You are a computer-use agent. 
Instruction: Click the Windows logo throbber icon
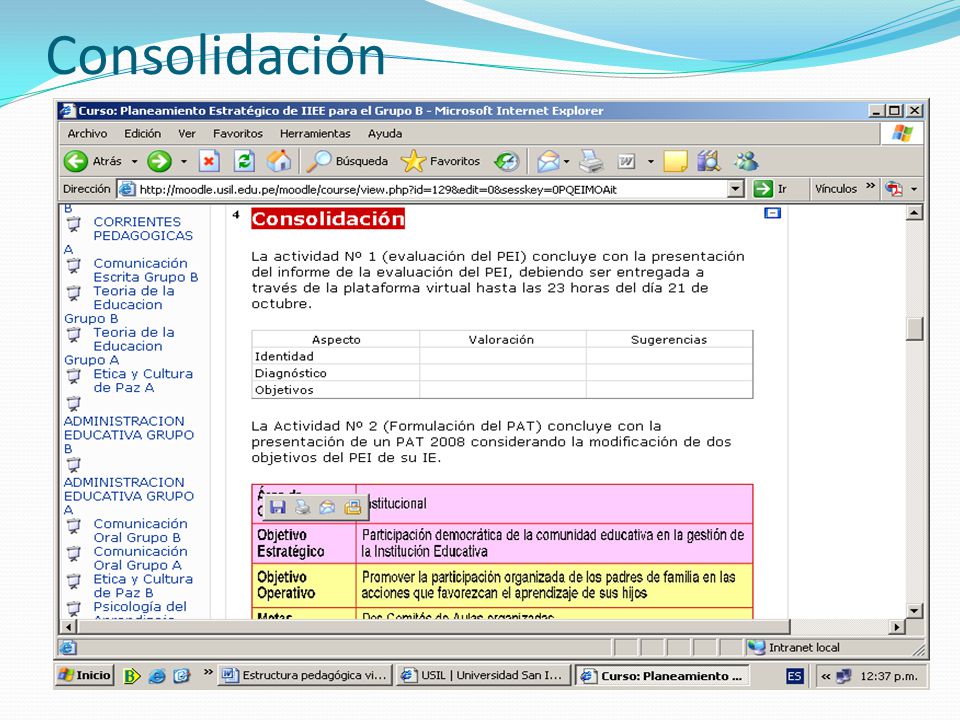tap(902, 133)
